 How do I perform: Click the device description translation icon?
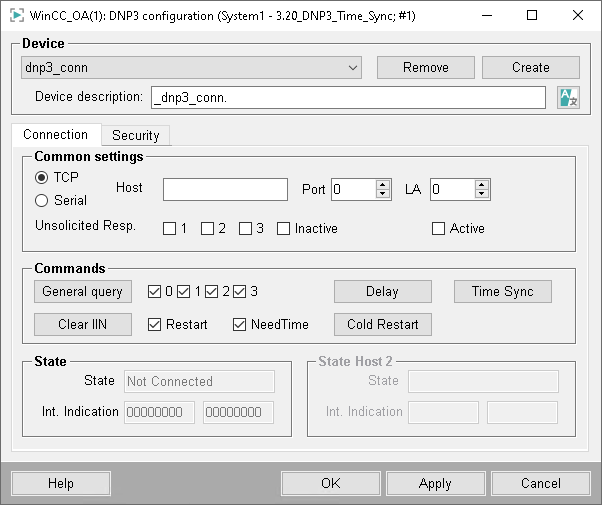pyautogui.click(x=568, y=97)
